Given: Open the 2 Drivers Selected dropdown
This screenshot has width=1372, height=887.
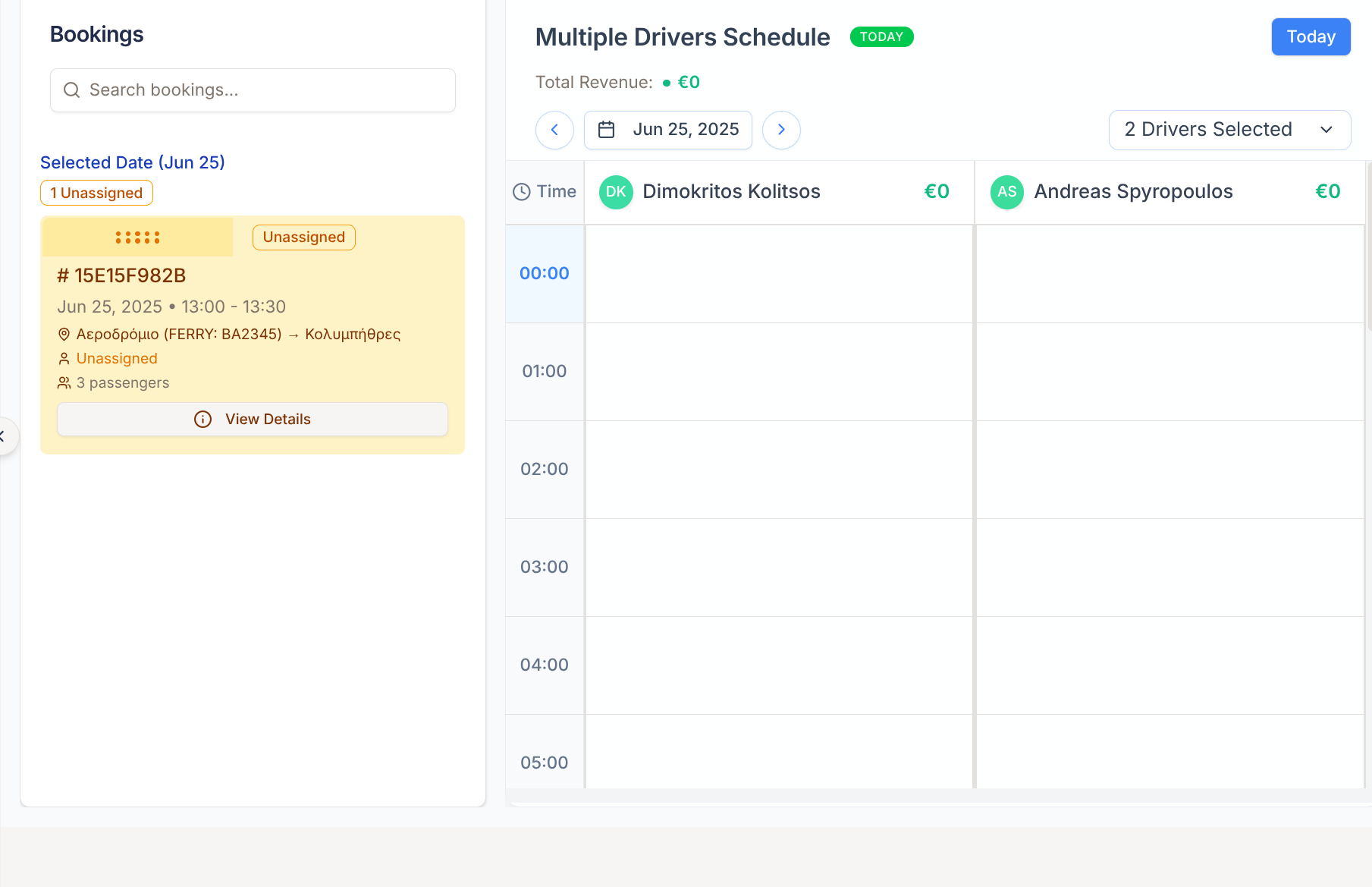Looking at the screenshot, I should pyautogui.click(x=1229, y=130).
